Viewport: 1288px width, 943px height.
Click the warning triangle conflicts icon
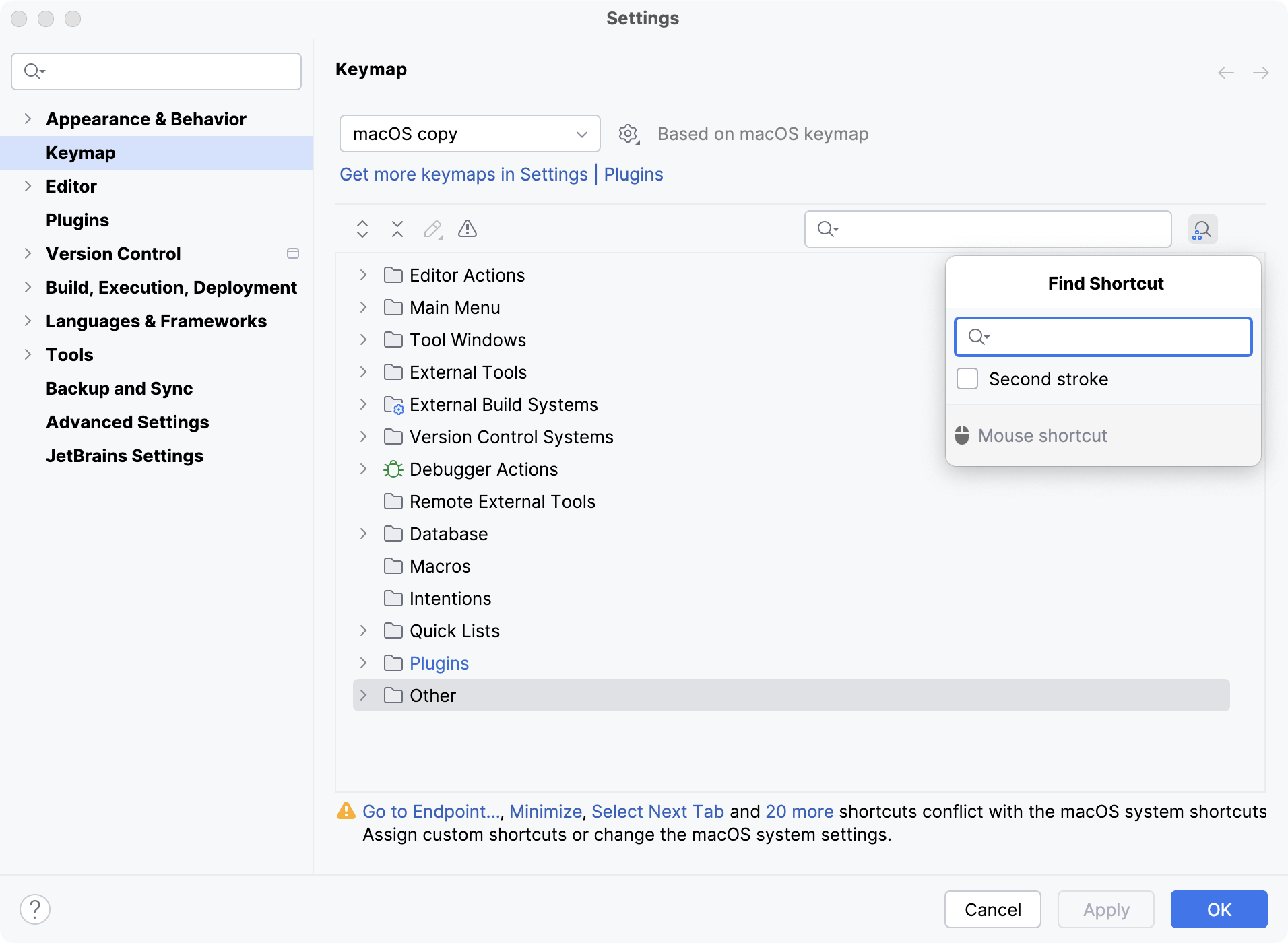click(468, 229)
